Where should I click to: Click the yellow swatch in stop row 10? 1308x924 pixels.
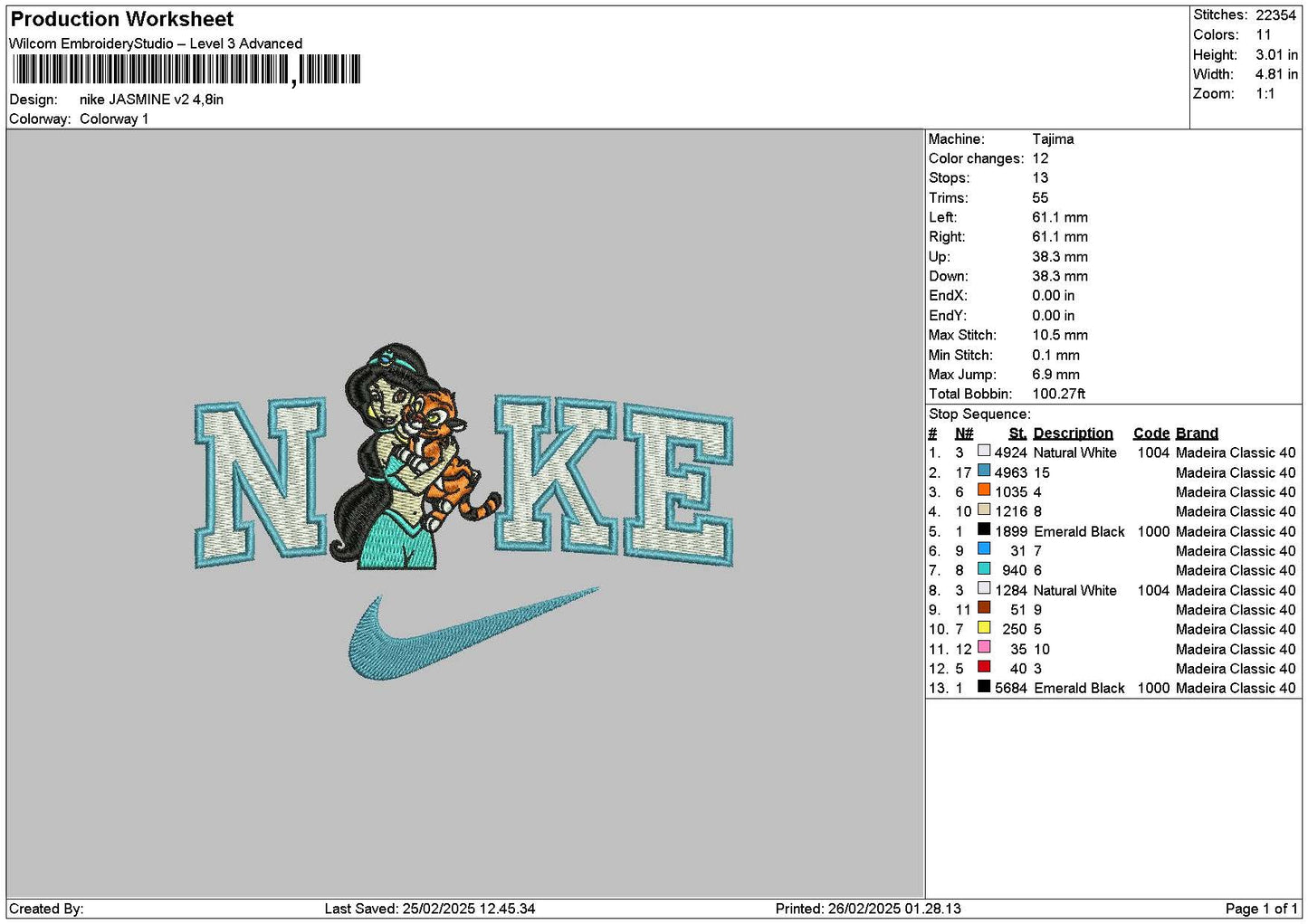click(984, 628)
